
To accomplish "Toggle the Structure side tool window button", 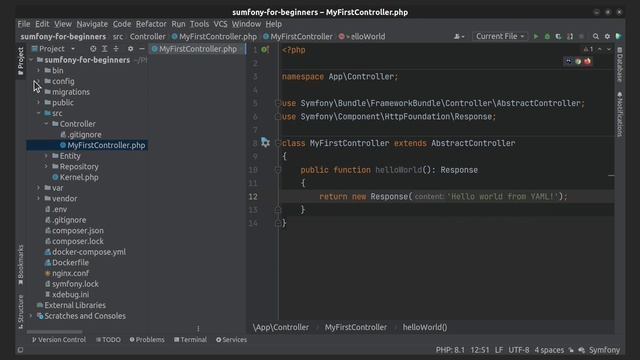I will point(20,312).
